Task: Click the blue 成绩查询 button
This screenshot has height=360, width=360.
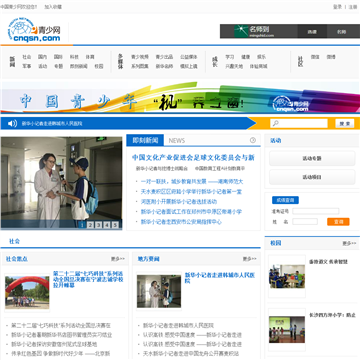Action: click(x=285, y=200)
